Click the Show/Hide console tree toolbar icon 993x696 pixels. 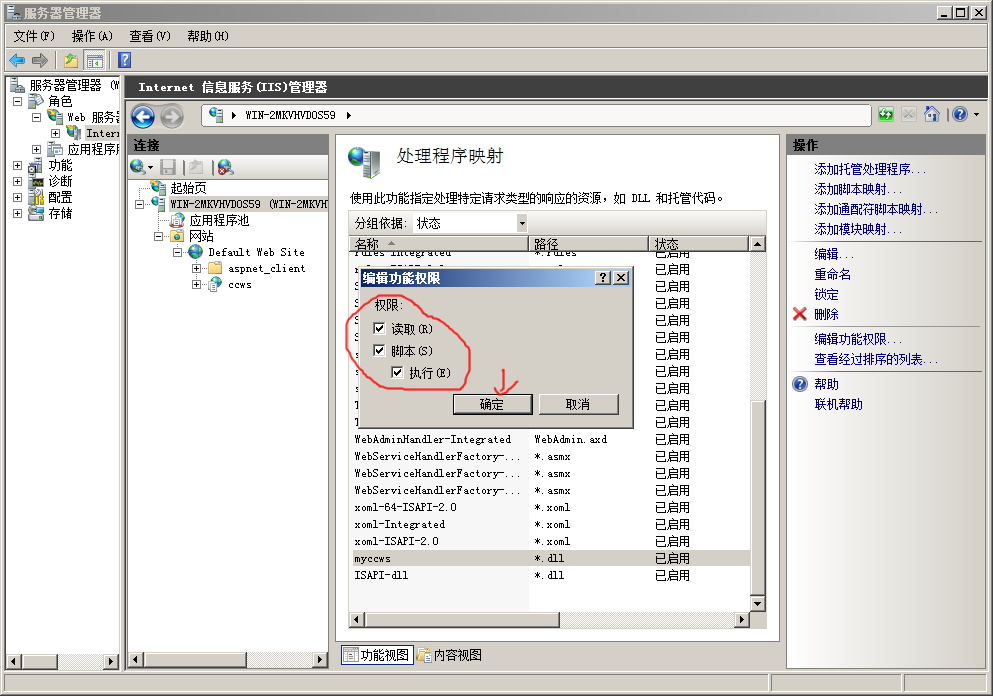coord(94,60)
